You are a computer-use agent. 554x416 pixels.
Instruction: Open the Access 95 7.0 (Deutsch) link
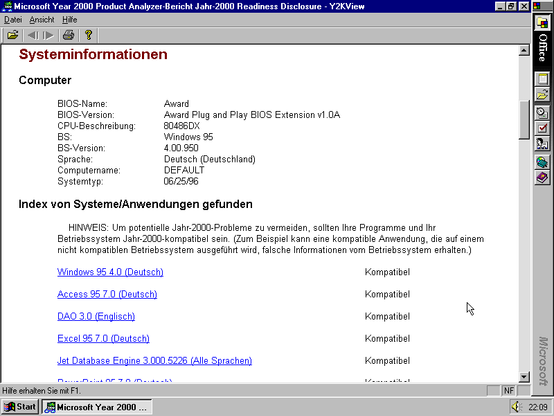[107, 294]
